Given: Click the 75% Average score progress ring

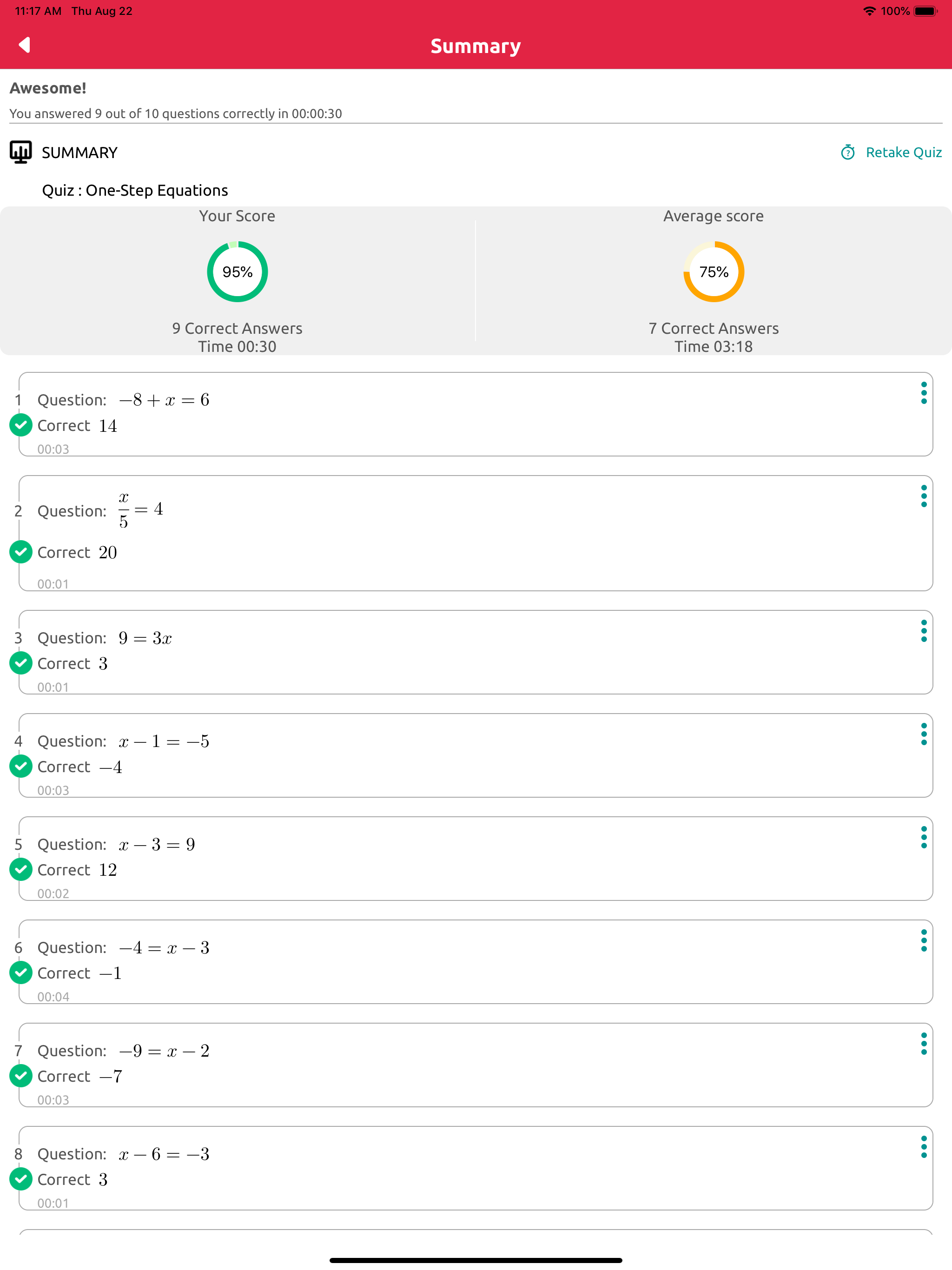Looking at the screenshot, I should pyautogui.click(x=713, y=271).
